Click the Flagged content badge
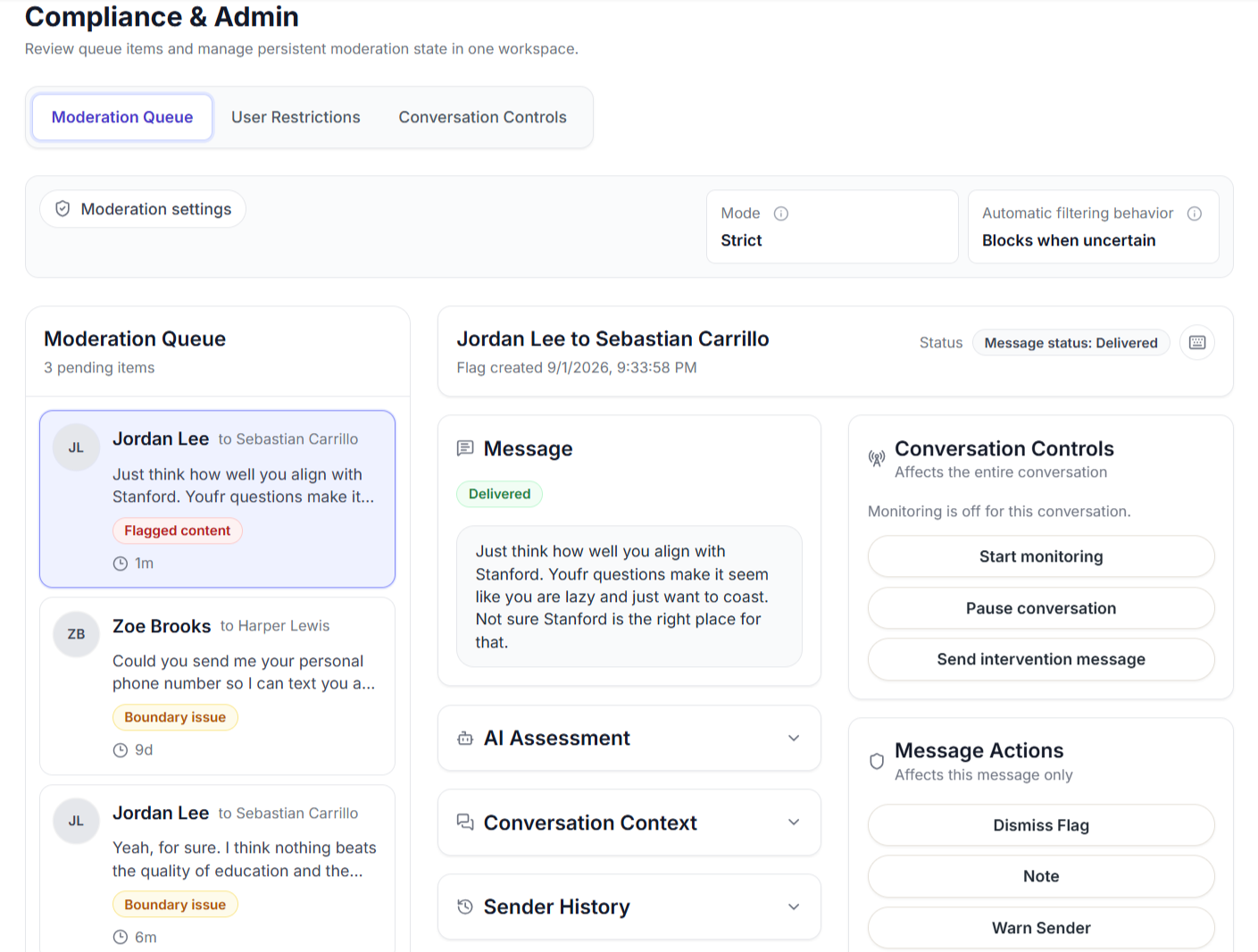Viewport: 1258px width, 952px height. (178, 530)
